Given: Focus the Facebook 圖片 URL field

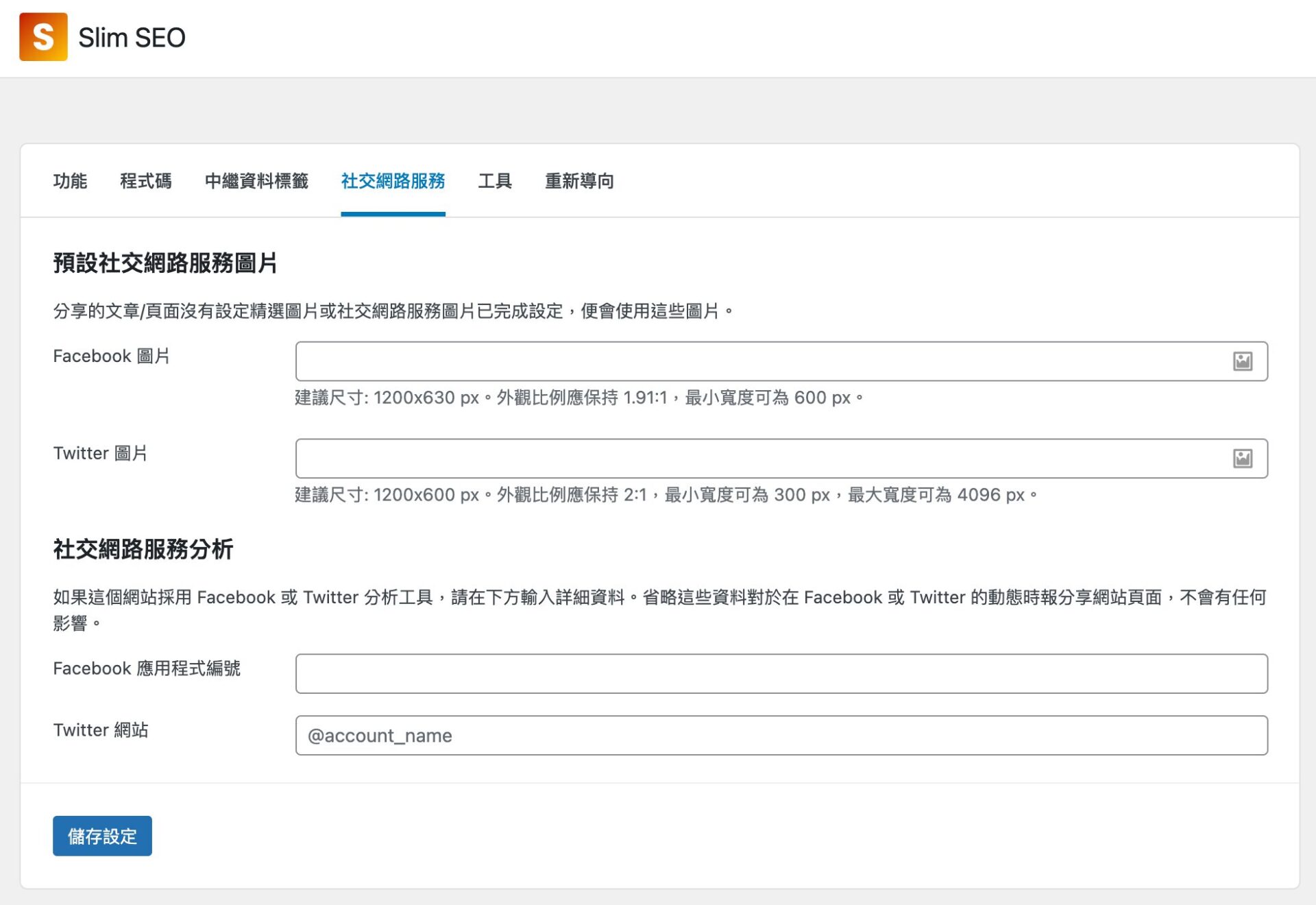Looking at the screenshot, I should coord(781,361).
